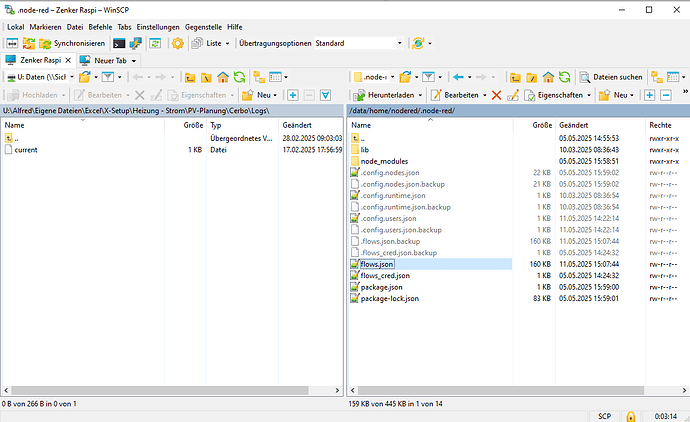Select the node_modules folder
The height and width of the screenshot is (422, 690).
tap(384, 161)
